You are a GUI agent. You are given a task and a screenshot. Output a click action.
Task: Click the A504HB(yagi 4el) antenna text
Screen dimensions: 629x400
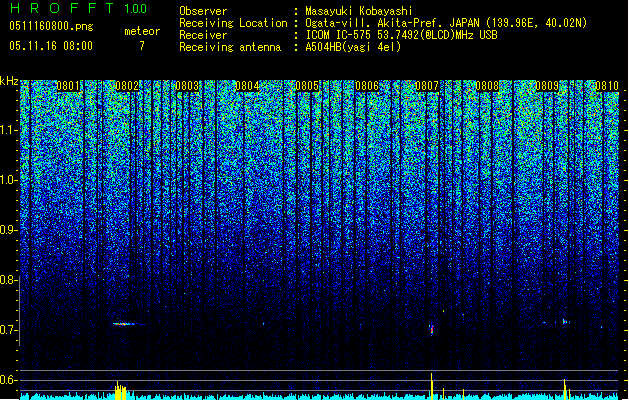353,47
